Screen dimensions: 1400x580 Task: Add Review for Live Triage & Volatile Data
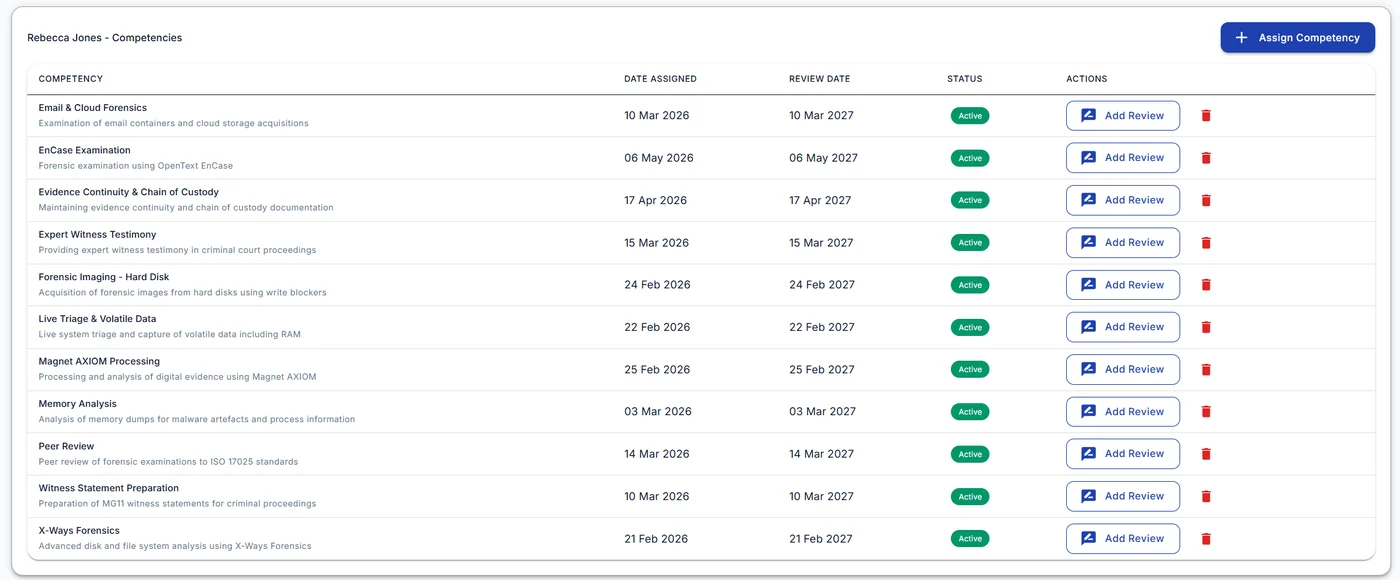1122,327
